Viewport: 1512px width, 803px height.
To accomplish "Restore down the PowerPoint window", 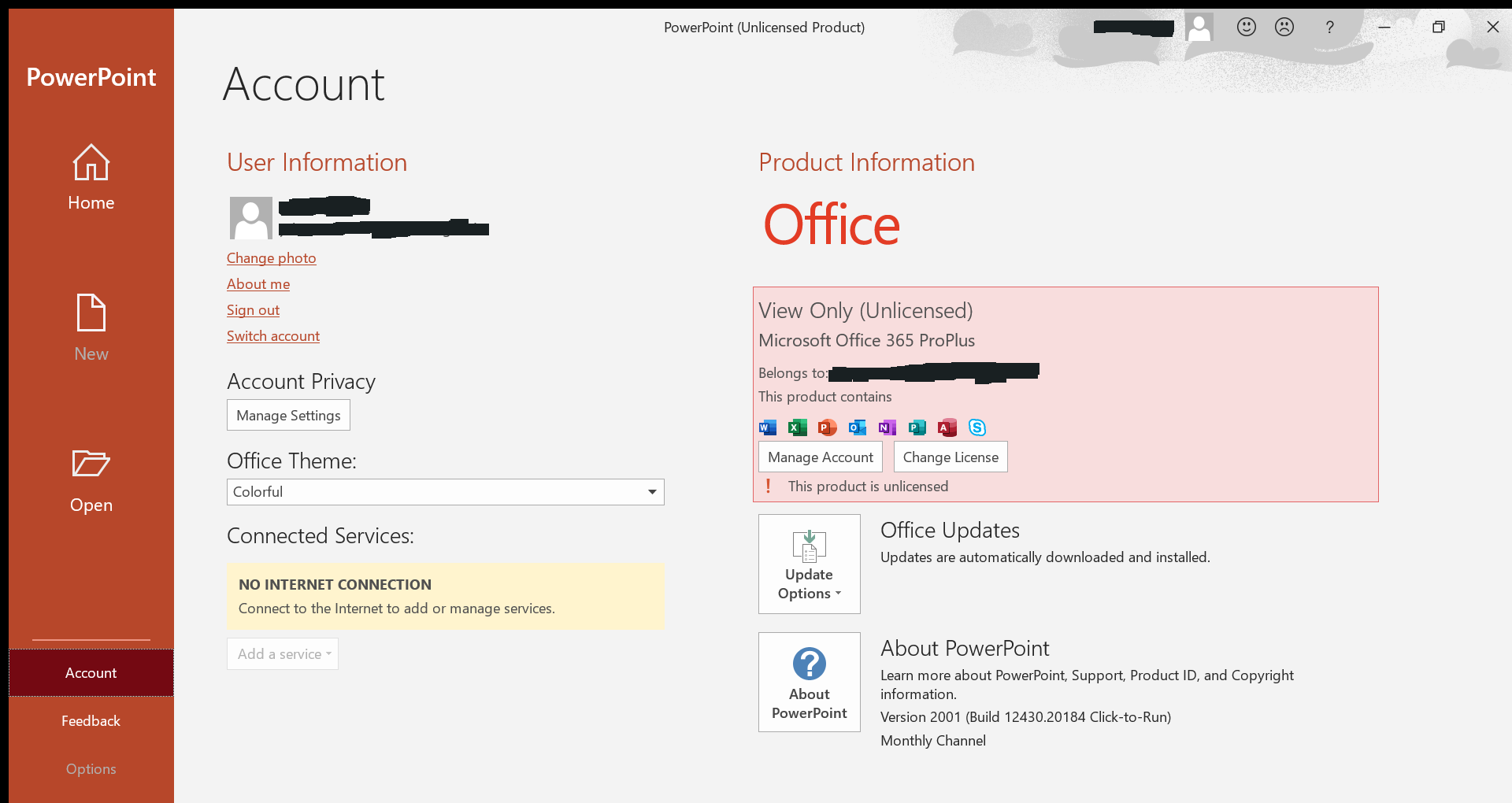I will click(1438, 27).
